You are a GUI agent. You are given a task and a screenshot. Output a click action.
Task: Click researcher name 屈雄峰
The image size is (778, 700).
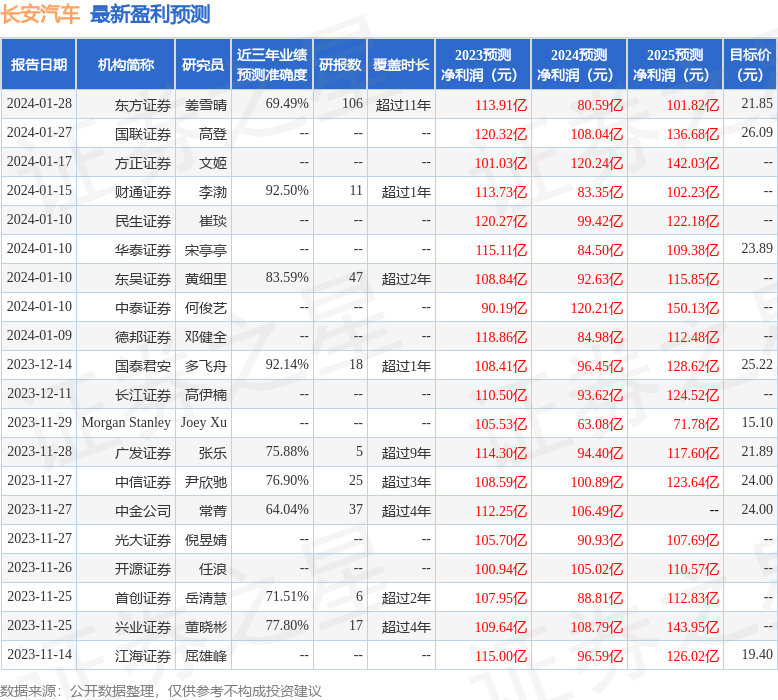point(206,656)
